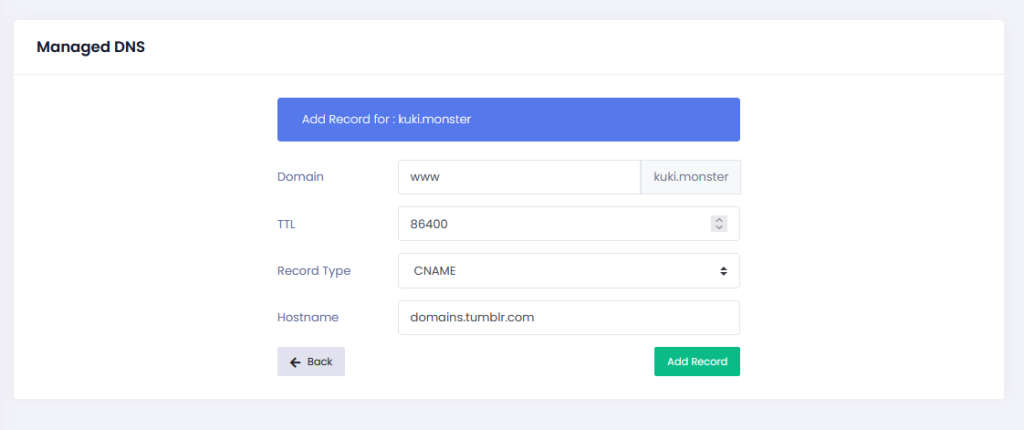Click the Managed DNS page heading

pos(91,47)
